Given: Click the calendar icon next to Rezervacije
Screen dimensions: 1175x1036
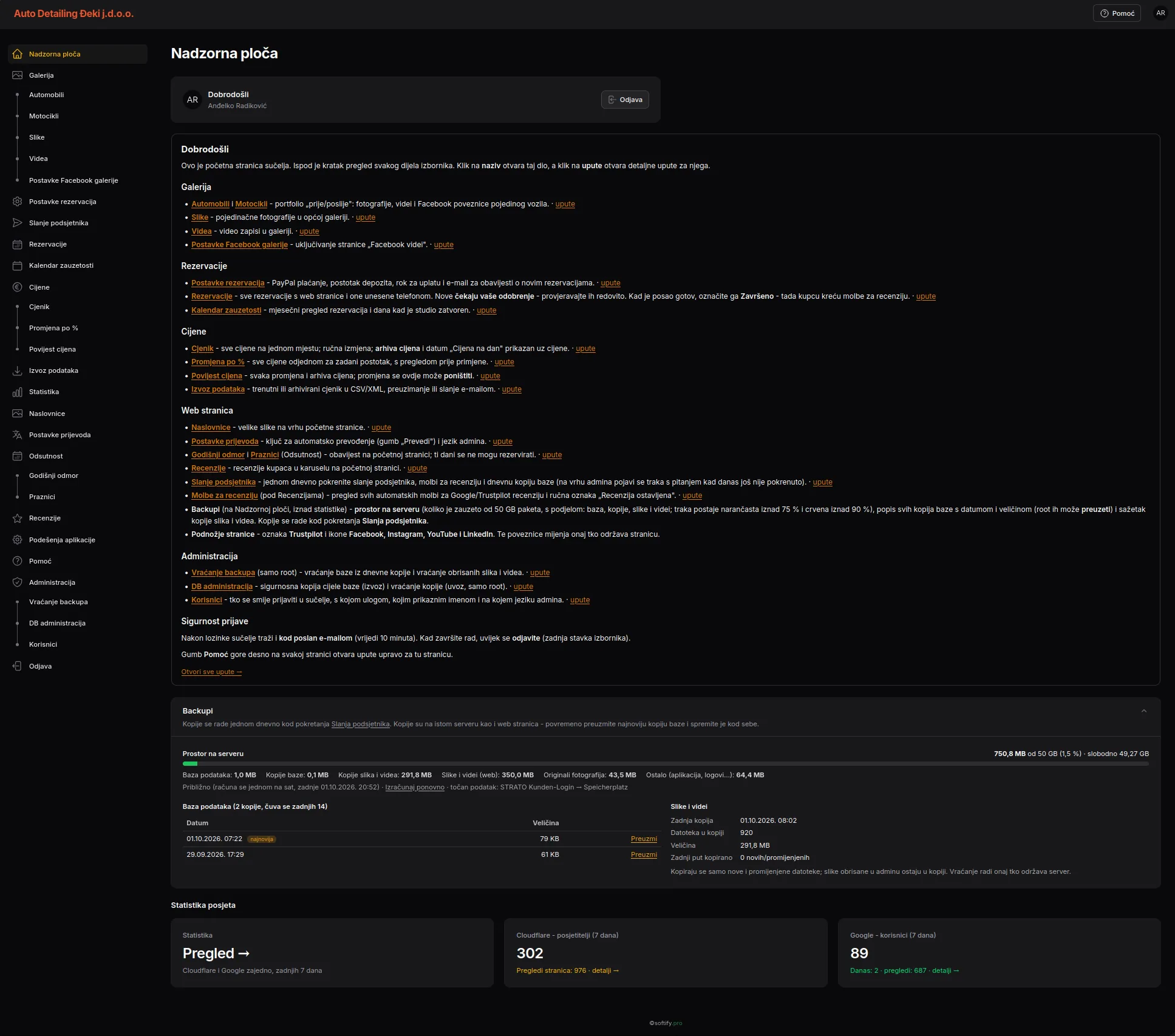Looking at the screenshot, I should coord(18,244).
